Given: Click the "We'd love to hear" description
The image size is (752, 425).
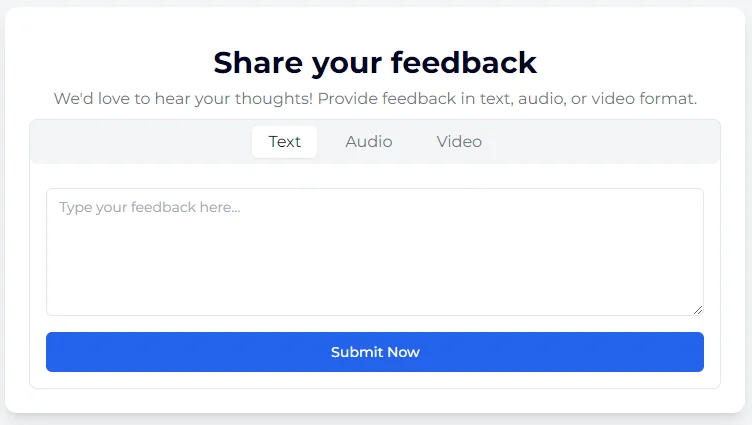Looking at the screenshot, I should [375, 99].
